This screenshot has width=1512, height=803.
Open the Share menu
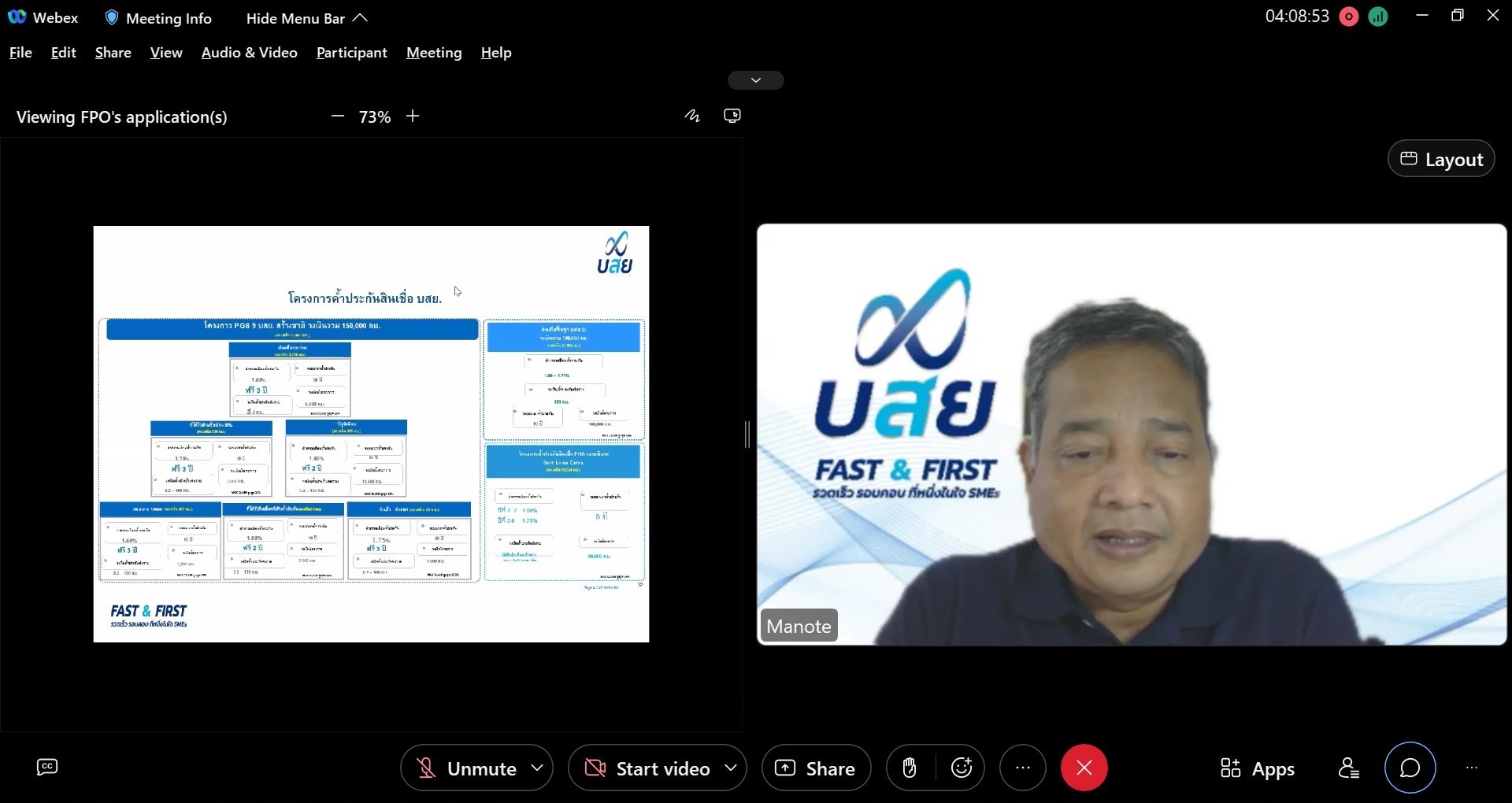click(113, 53)
